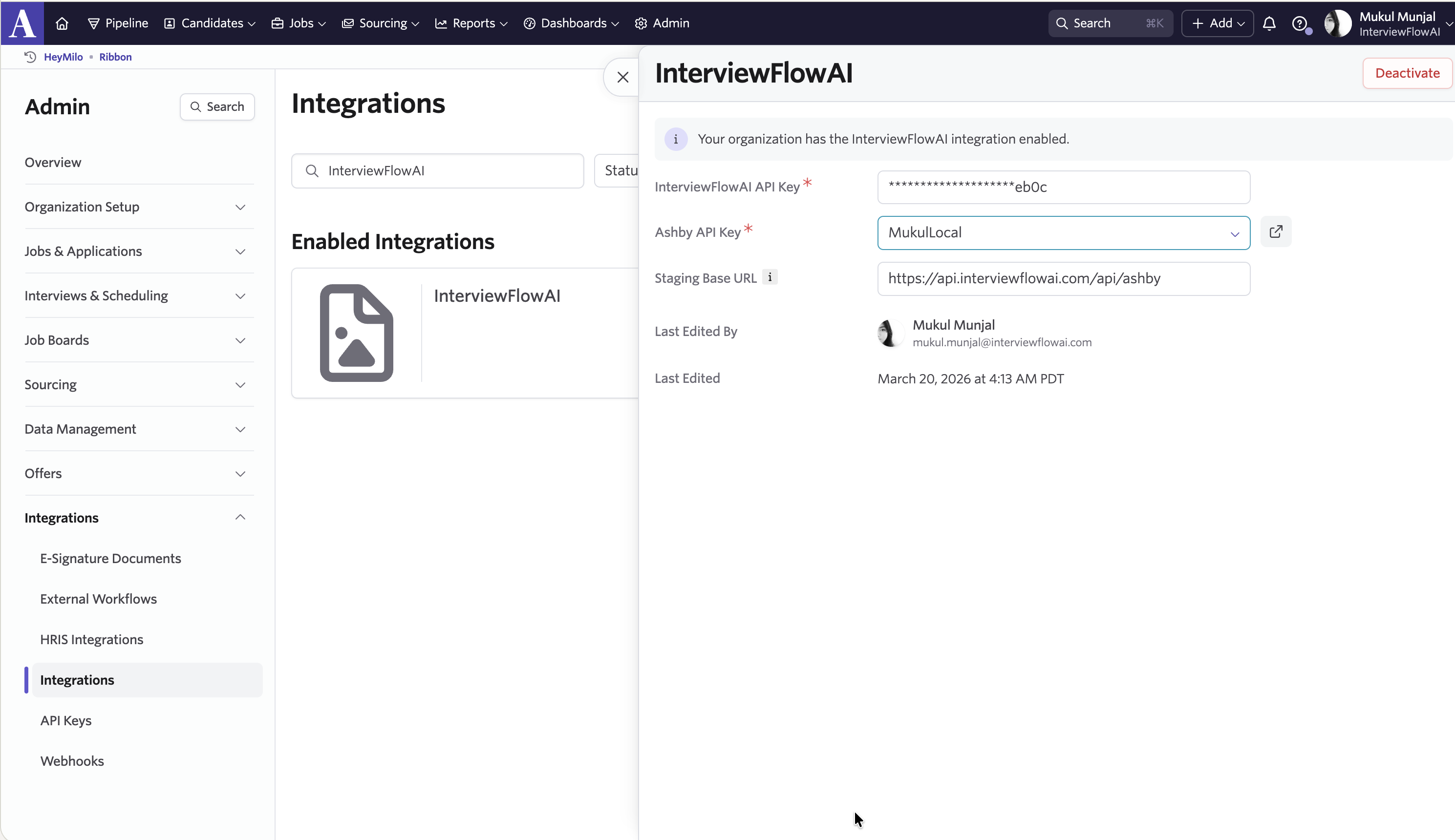This screenshot has width=1455, height=840.
Task: Click the info icon in the enabled banner
Action: (676, 139)
